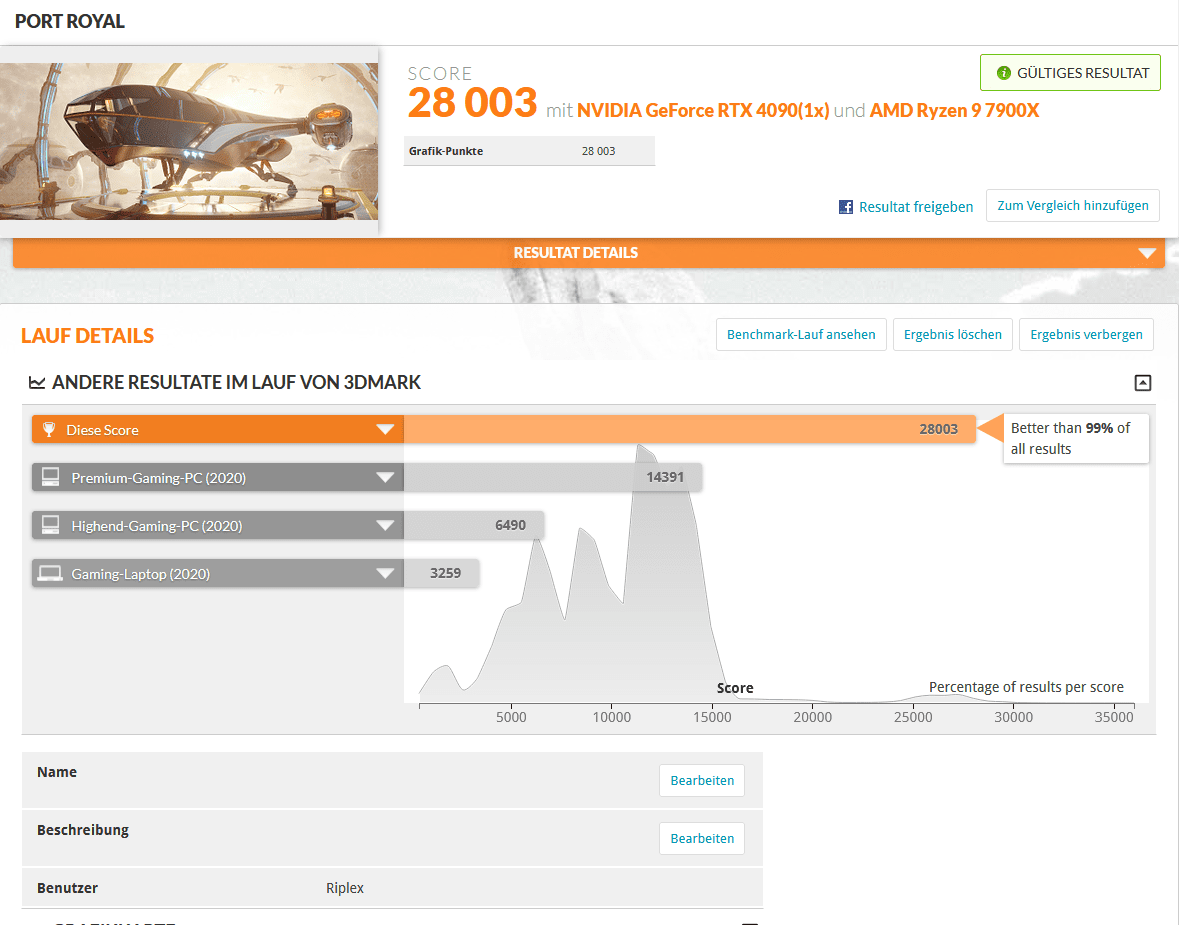Screen dimensions: 1179x925
Task: Click Zum Vergleich hinzufügen button
Action: click(x=1072, y=205)
